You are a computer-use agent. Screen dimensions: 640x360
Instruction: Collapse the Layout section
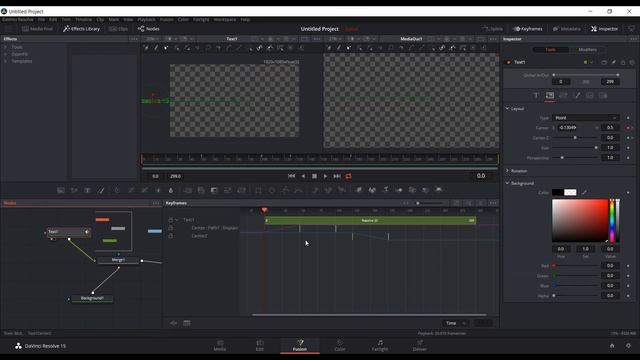click(507, 109)
